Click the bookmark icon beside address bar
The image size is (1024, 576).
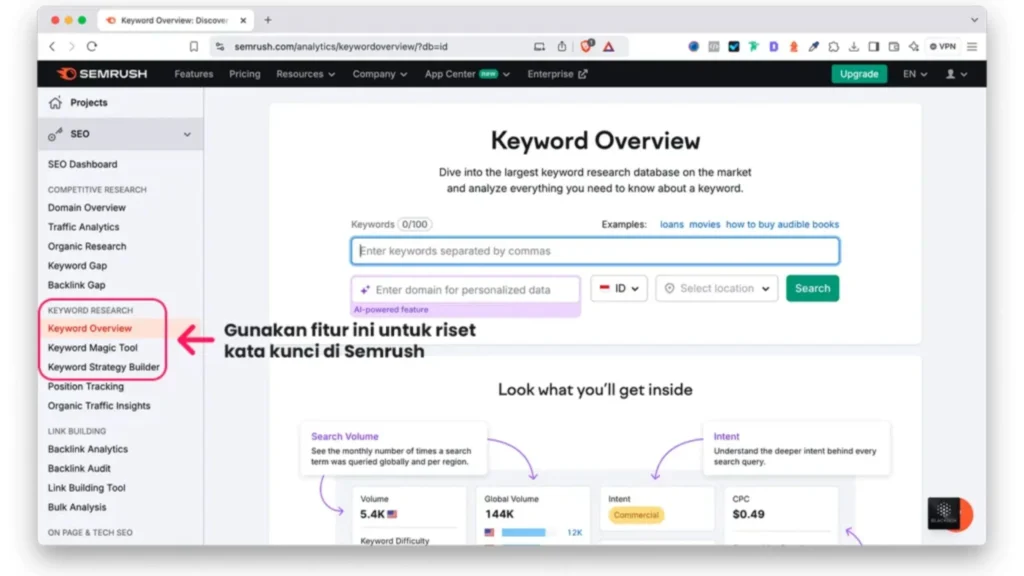(193, 46)
